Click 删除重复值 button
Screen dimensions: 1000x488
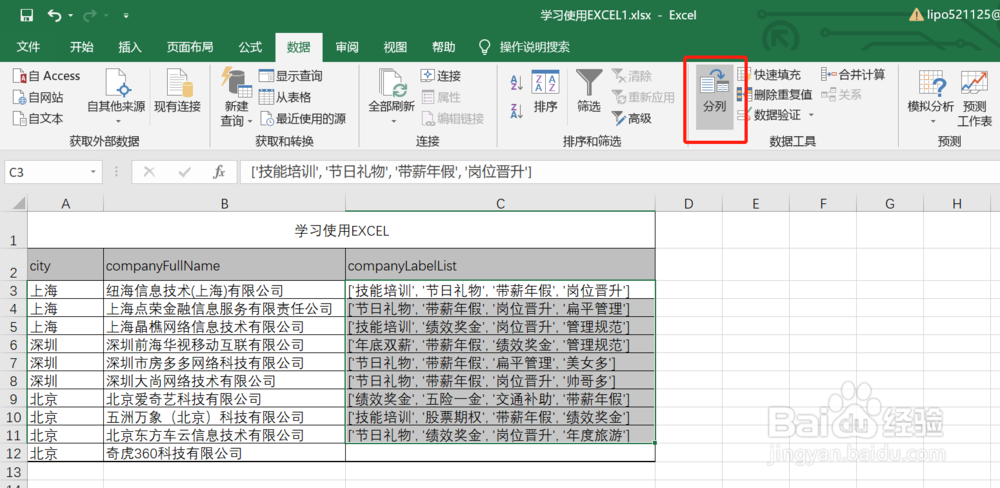pyautogui.click(x=775, y=95)
